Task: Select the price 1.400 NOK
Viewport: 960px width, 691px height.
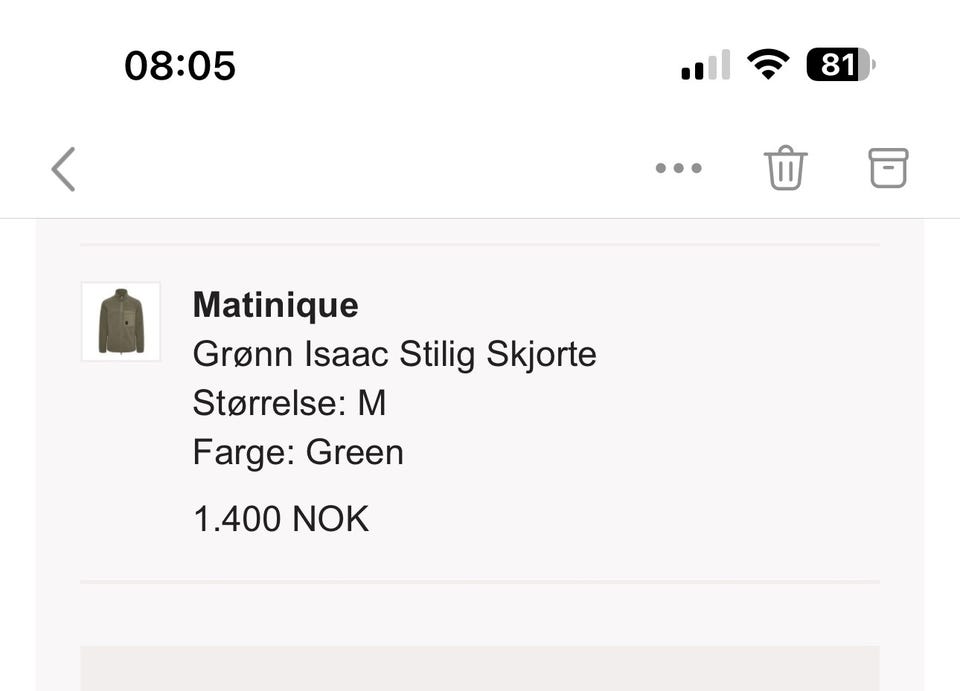Action: tap(280, 518)
